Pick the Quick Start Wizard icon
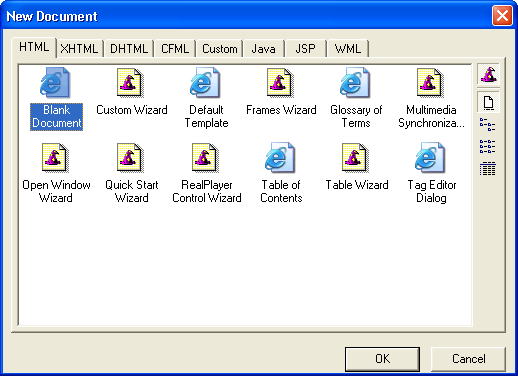This screenshot has height=376, width=518. coord(130,158)
